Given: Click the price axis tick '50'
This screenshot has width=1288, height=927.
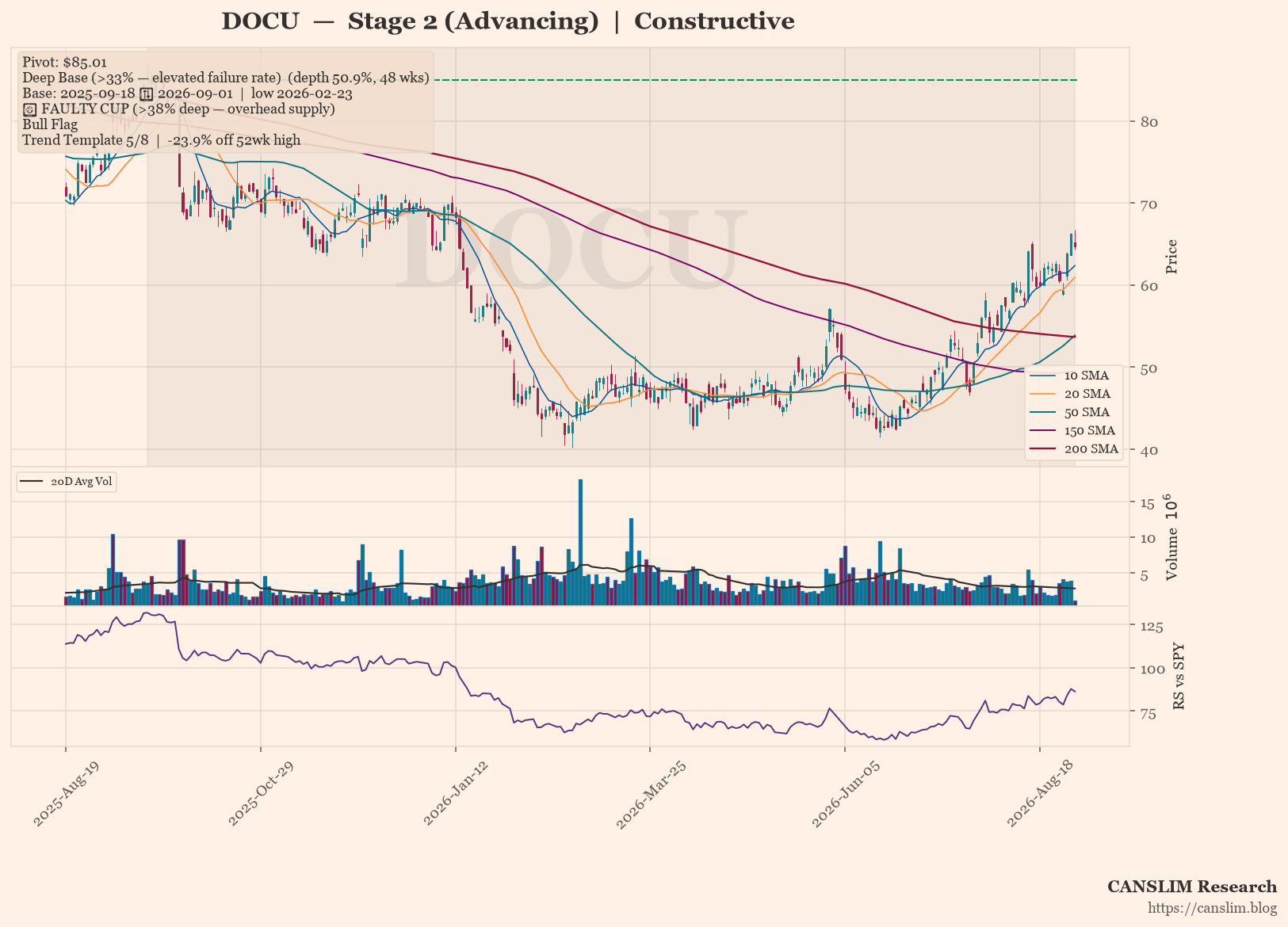Looking at the screenshot, I should click(x=1148, y=368).
